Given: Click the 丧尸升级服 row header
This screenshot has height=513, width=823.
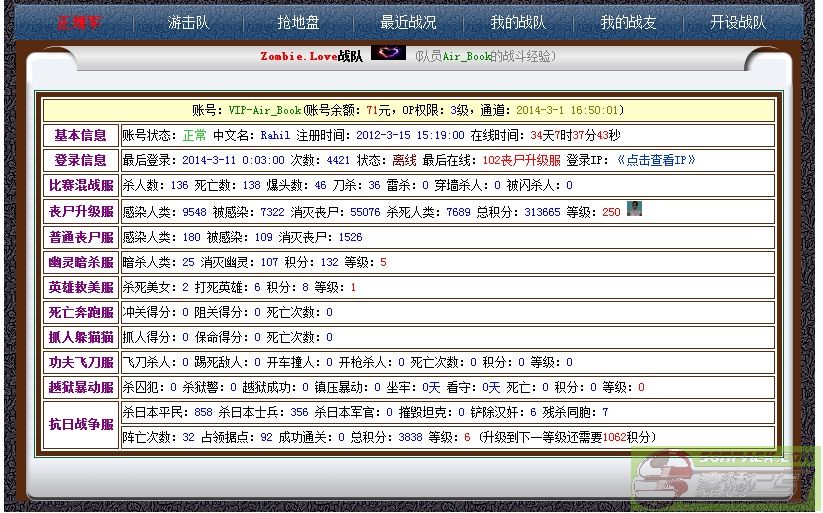Looking at the screenshot, I should (x=80, y=212).
